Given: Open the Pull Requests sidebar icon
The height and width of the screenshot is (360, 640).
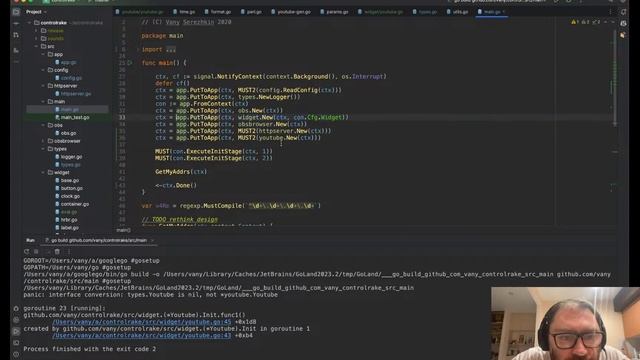Looking at the screenshot, I should [x=16, y=36].
